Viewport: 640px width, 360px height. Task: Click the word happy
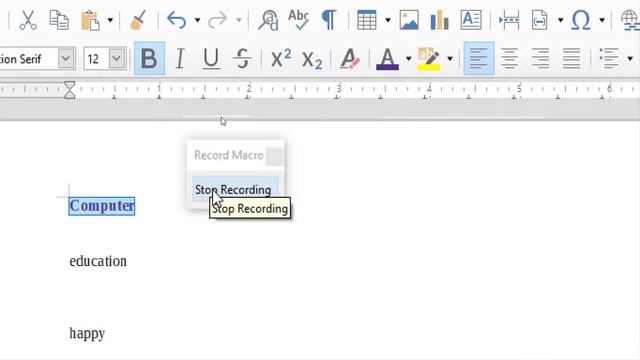[x=87, y=333]
